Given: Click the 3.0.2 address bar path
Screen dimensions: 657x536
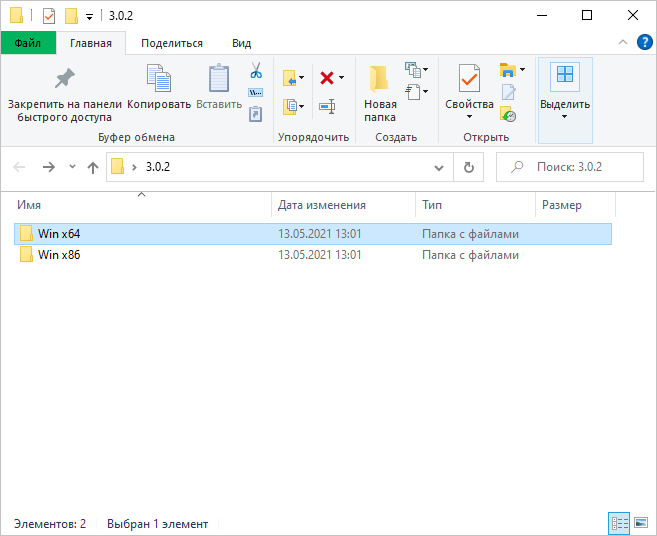Looking at the screenshot, I should pyautogui.click(x=158, y=167).
